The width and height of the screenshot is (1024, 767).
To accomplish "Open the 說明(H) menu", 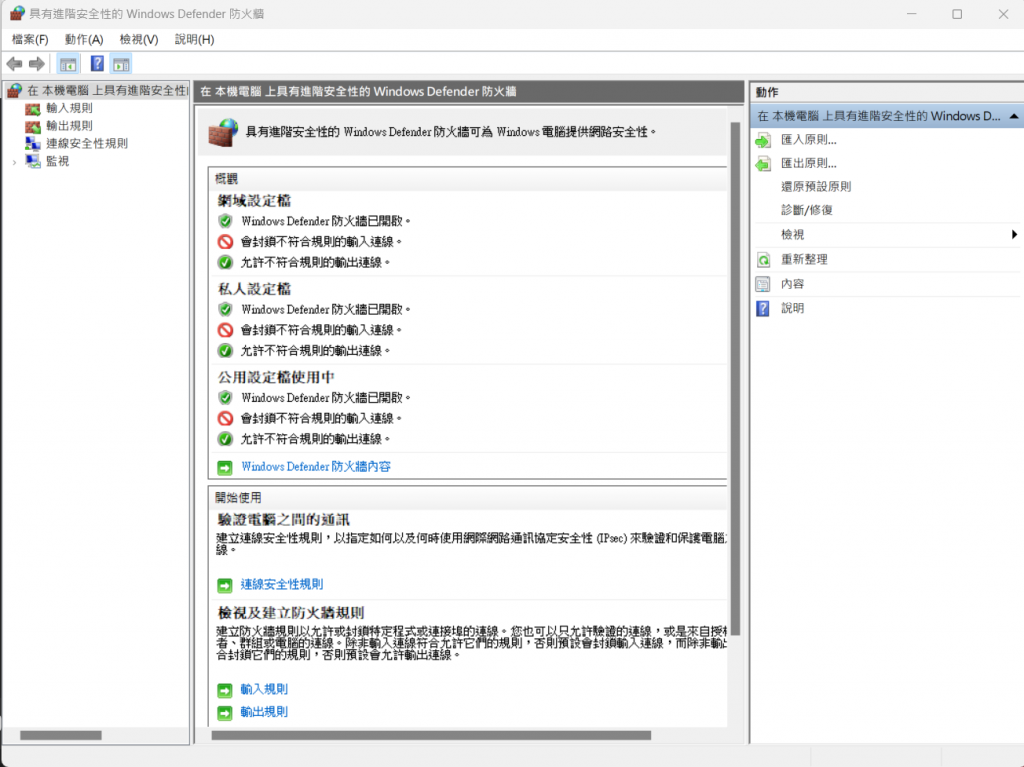I will tap(195, 40).
